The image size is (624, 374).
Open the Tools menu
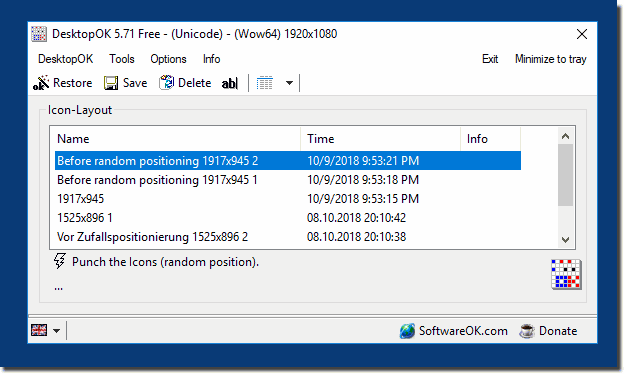point(122,59)
